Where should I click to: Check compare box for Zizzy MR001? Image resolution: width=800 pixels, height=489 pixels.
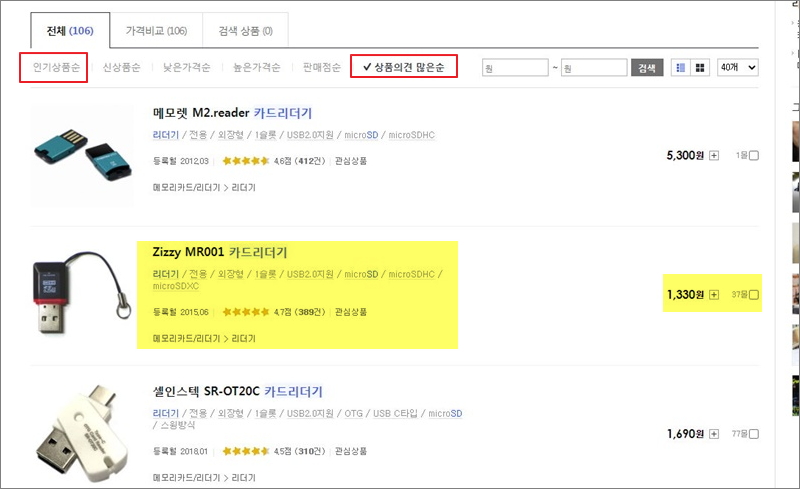click(x=754, y=295)
